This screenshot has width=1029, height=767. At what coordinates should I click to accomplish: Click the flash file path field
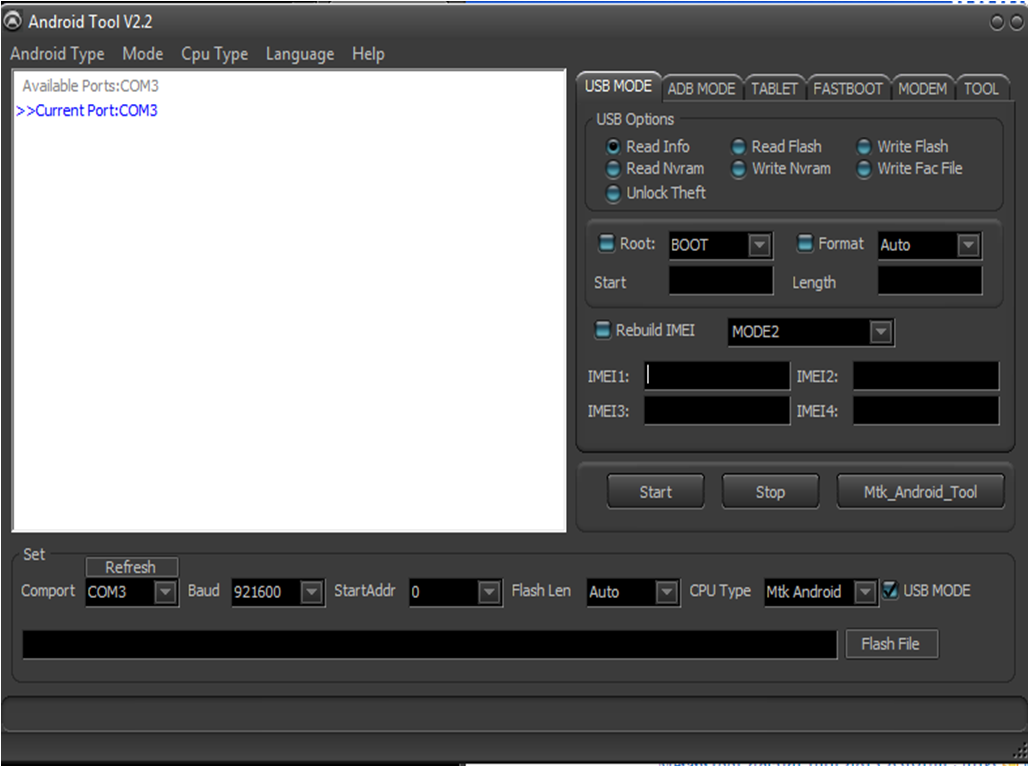430,644
